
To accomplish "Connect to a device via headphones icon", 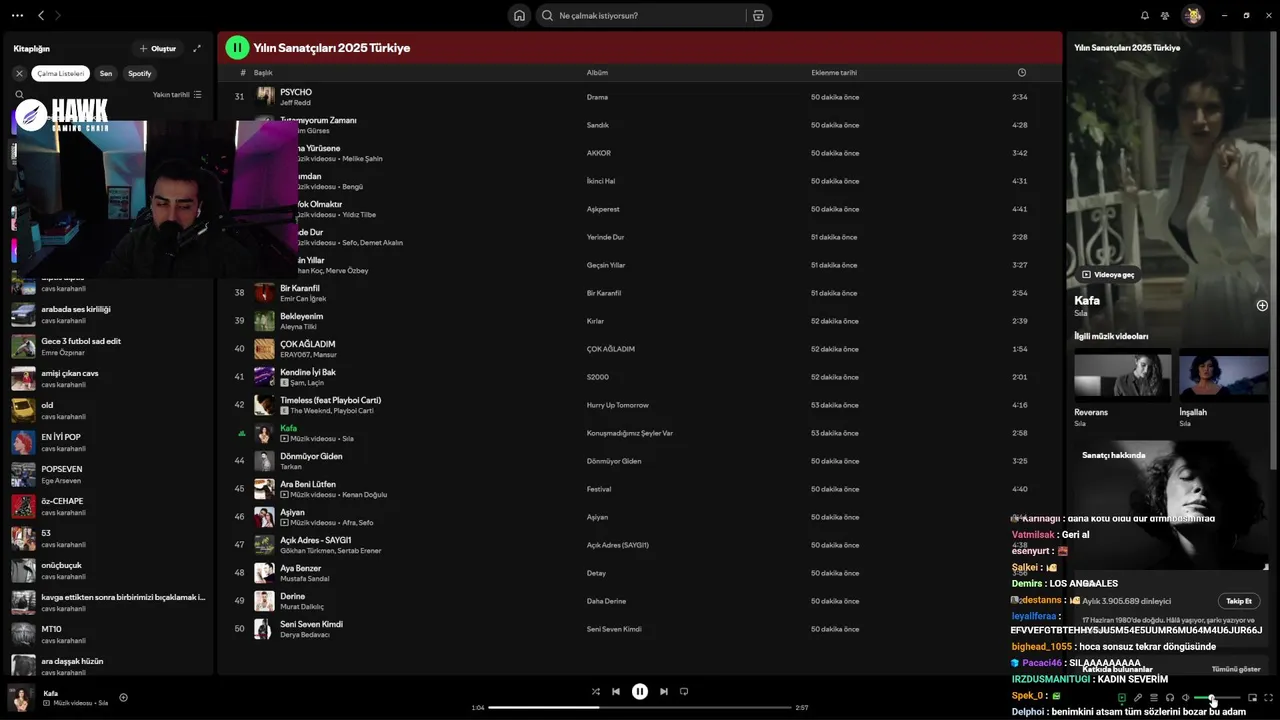I will (x=1170, y=697).
